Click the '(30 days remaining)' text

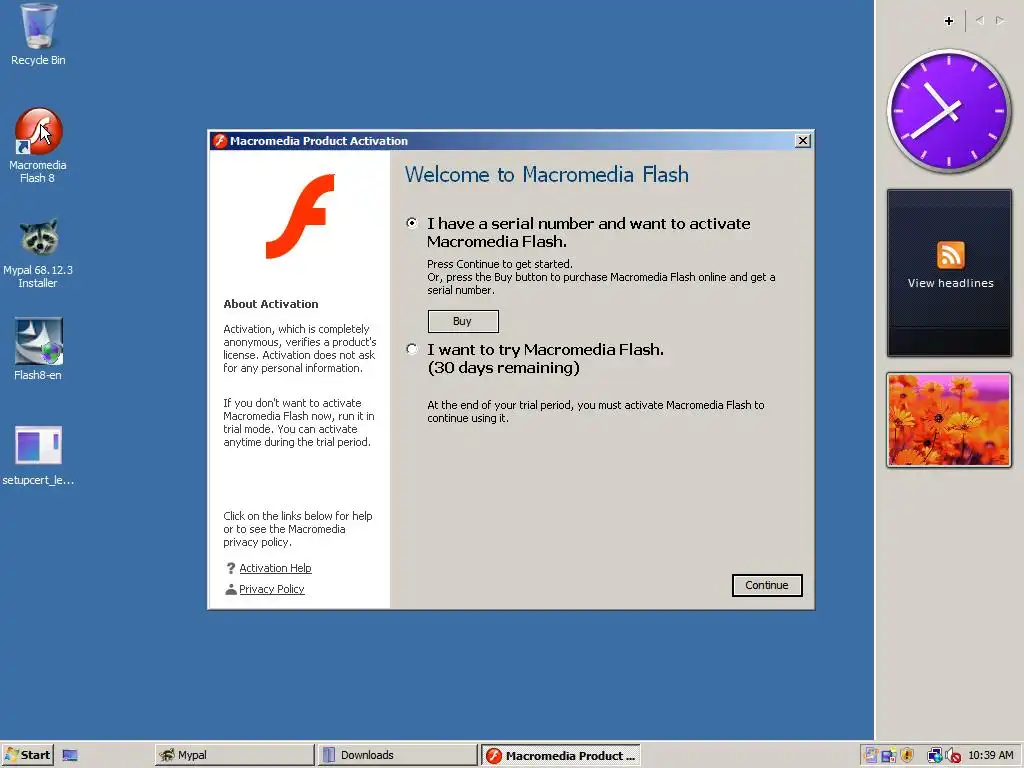[x=504, y=368]
